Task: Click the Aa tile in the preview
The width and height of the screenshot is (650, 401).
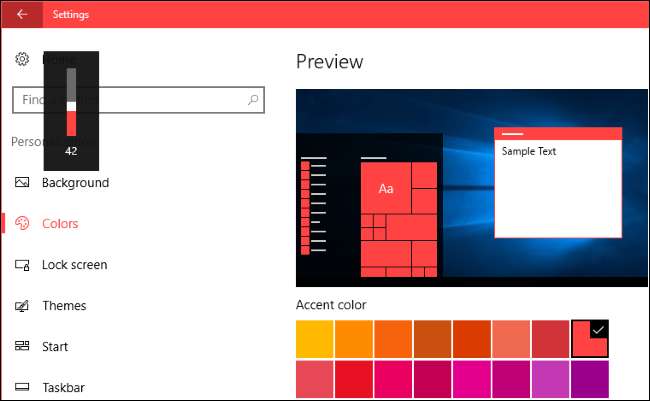Action: [386, 188]
